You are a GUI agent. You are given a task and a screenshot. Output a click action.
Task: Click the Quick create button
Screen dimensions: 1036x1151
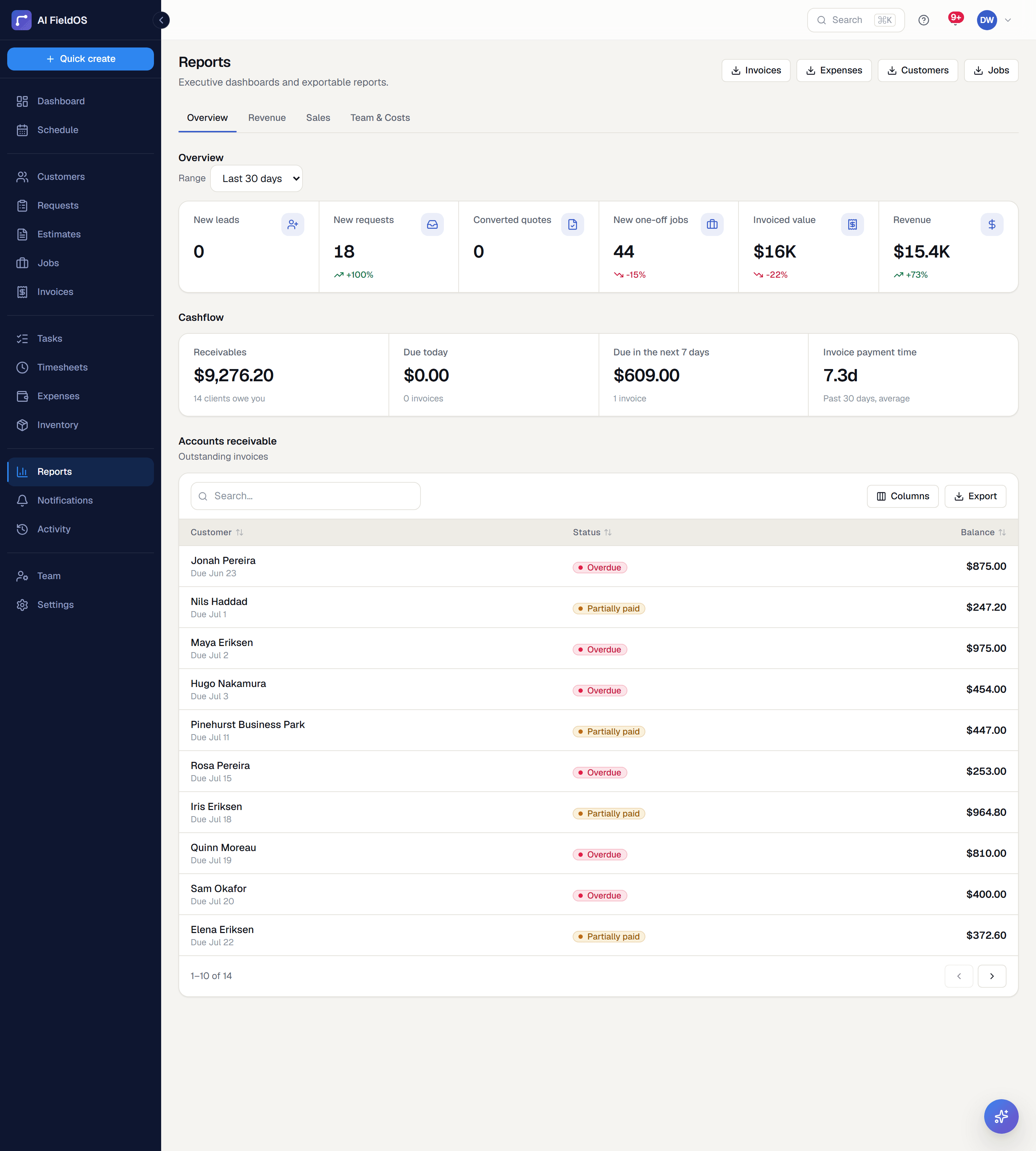[x=80, y=59]
